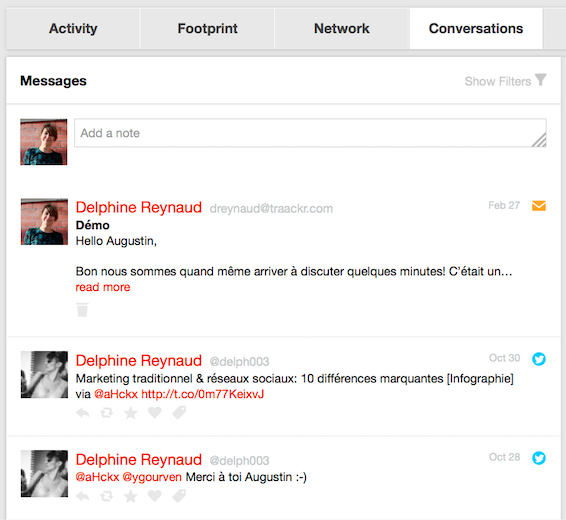Screen dimensions: 566x520
Task: Open the t.co/0m77KeixvJ link
Action: tap(203, 394)
